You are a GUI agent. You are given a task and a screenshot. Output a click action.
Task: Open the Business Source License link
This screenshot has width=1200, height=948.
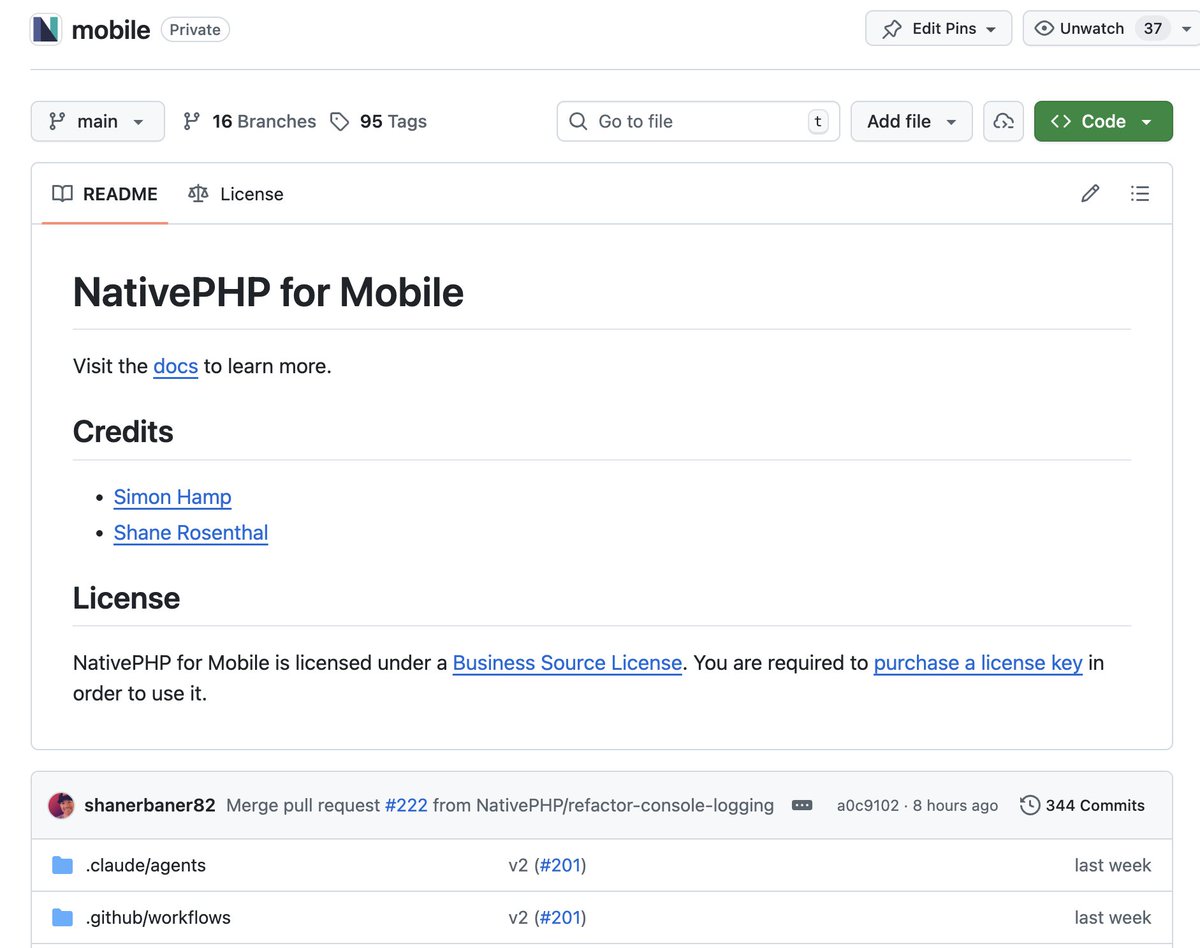click(567, 663)
